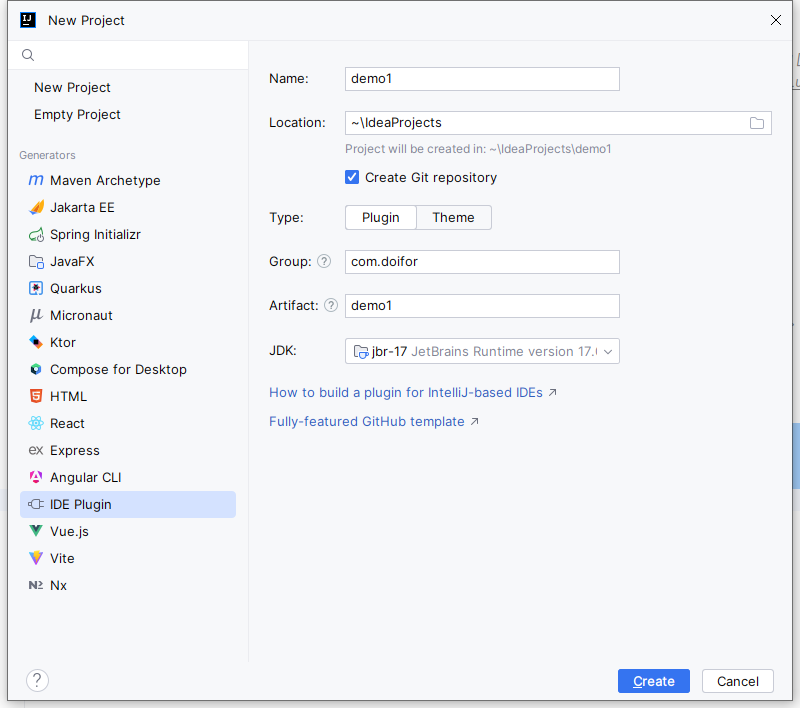Click the search magnifier icon
This screenshot has height=708, width=800.
tap(28, 55)
